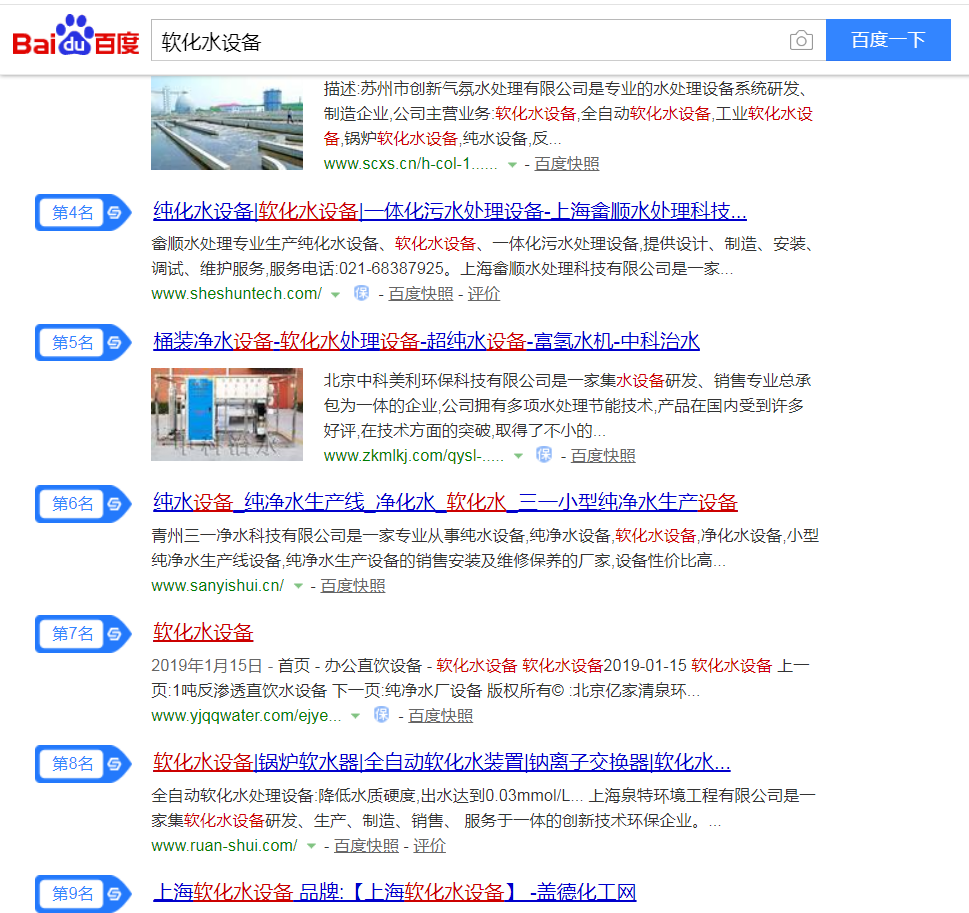This screenshot has width=969, height=913.
Task: Click the 百度一下 search button
Action: coord(888,40)
